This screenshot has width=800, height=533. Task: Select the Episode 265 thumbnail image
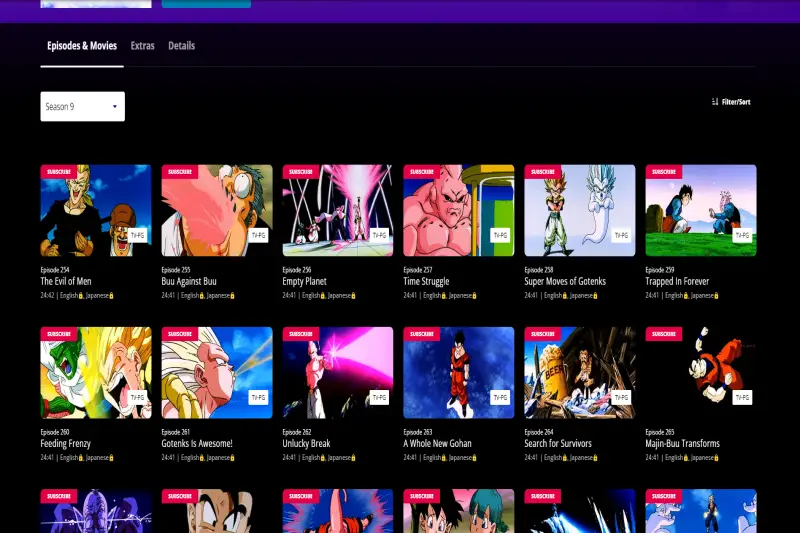point(701,372)
